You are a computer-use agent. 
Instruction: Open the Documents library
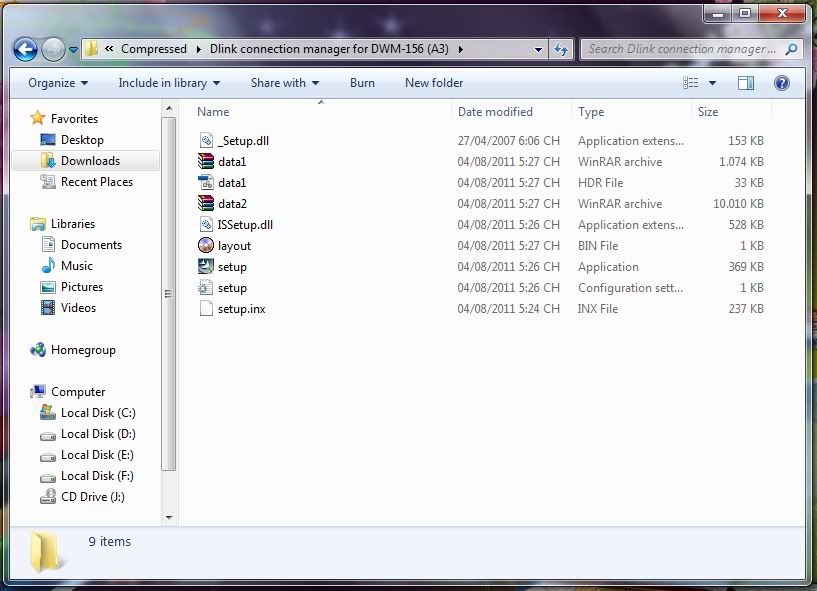(91, 245)
